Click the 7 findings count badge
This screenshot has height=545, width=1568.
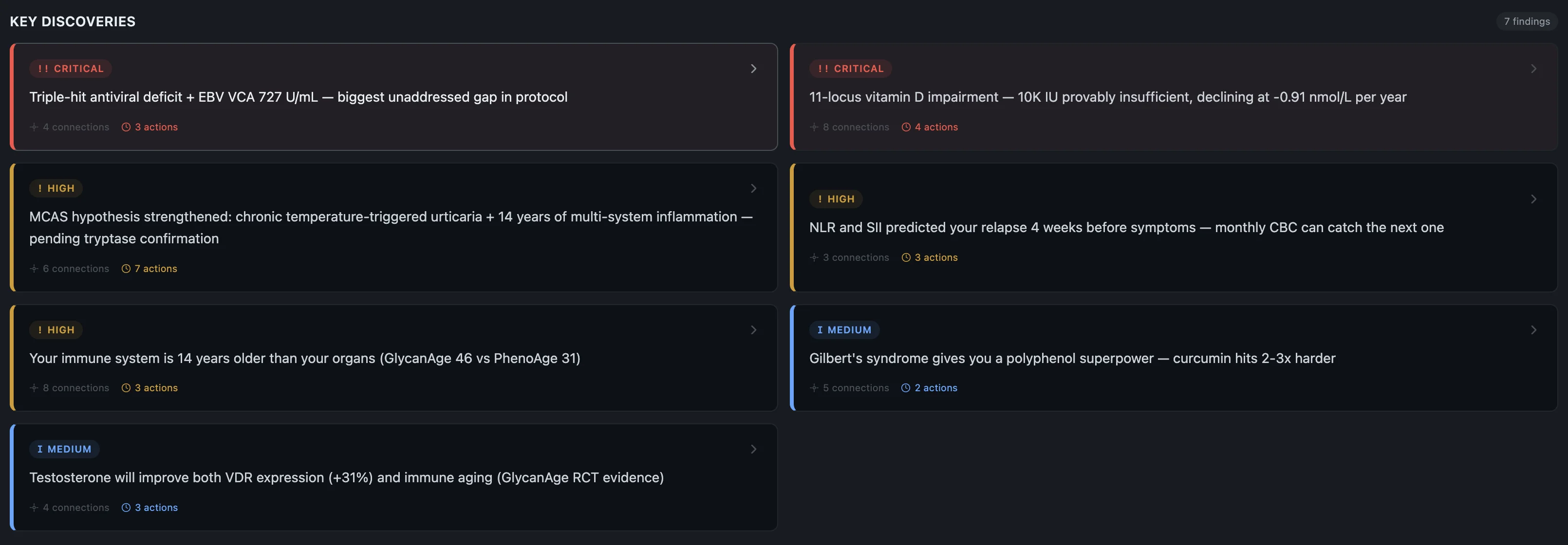[x=1526, y=21]
